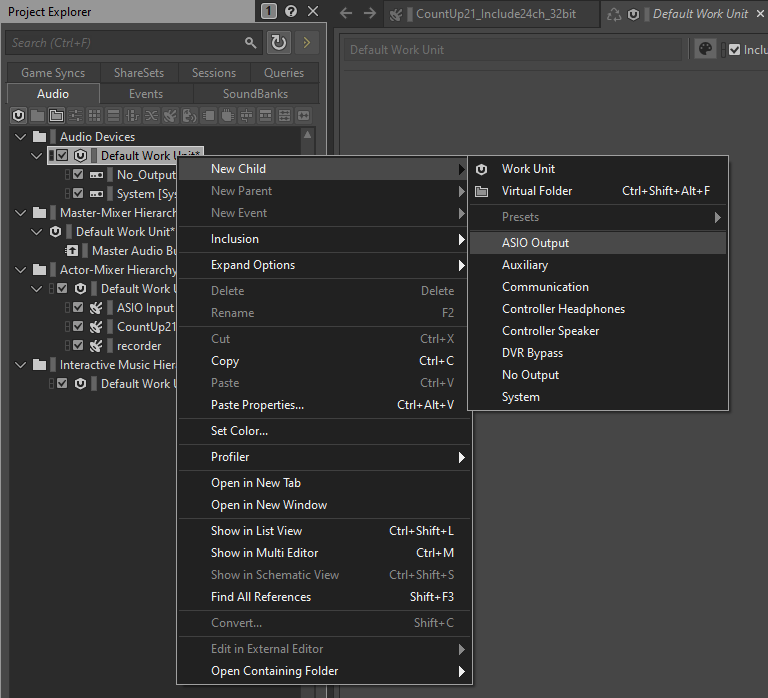Collapse the Interactive Music Hierarchy folder
Image resolution: width=768 pixels, height=698 pixels.
(21, 365)
